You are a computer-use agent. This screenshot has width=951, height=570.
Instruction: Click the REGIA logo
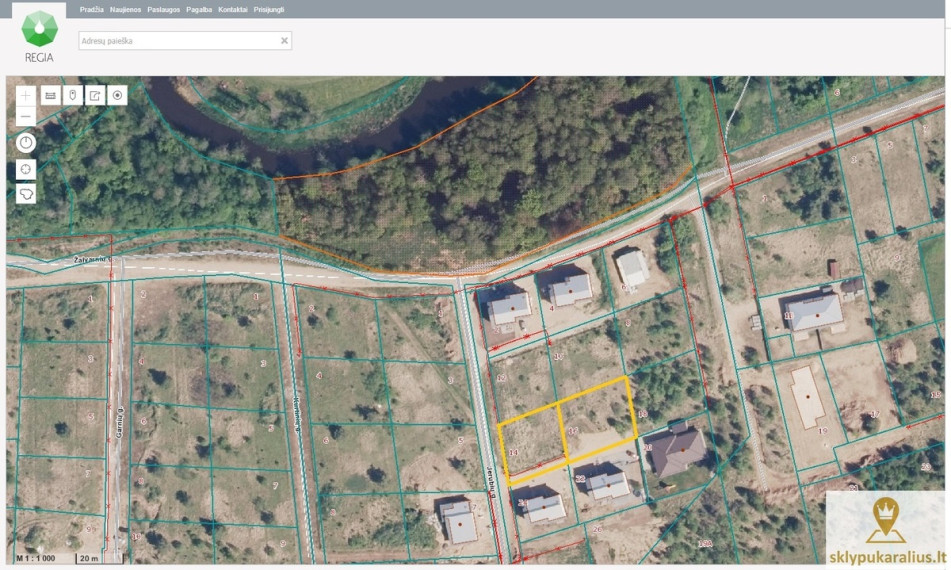[39, 36]
